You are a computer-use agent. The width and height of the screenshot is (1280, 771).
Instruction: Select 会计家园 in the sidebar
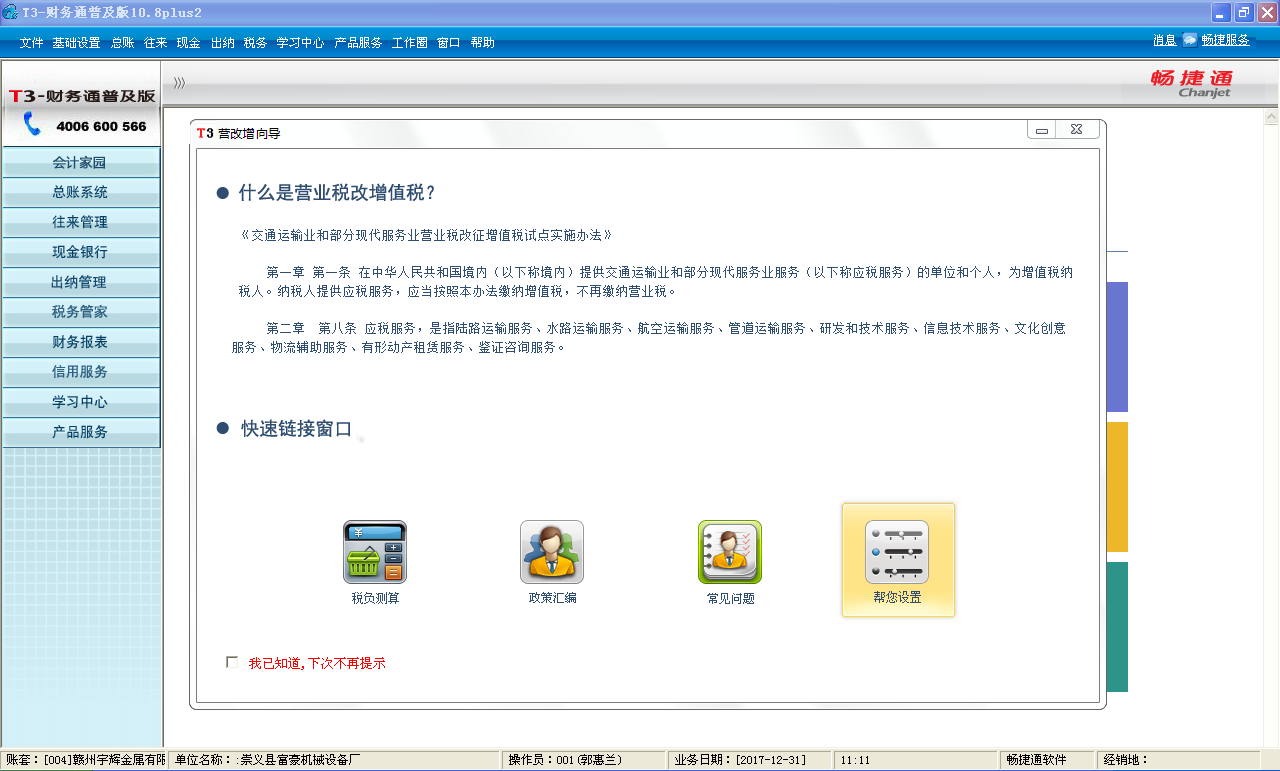(80, 163)
